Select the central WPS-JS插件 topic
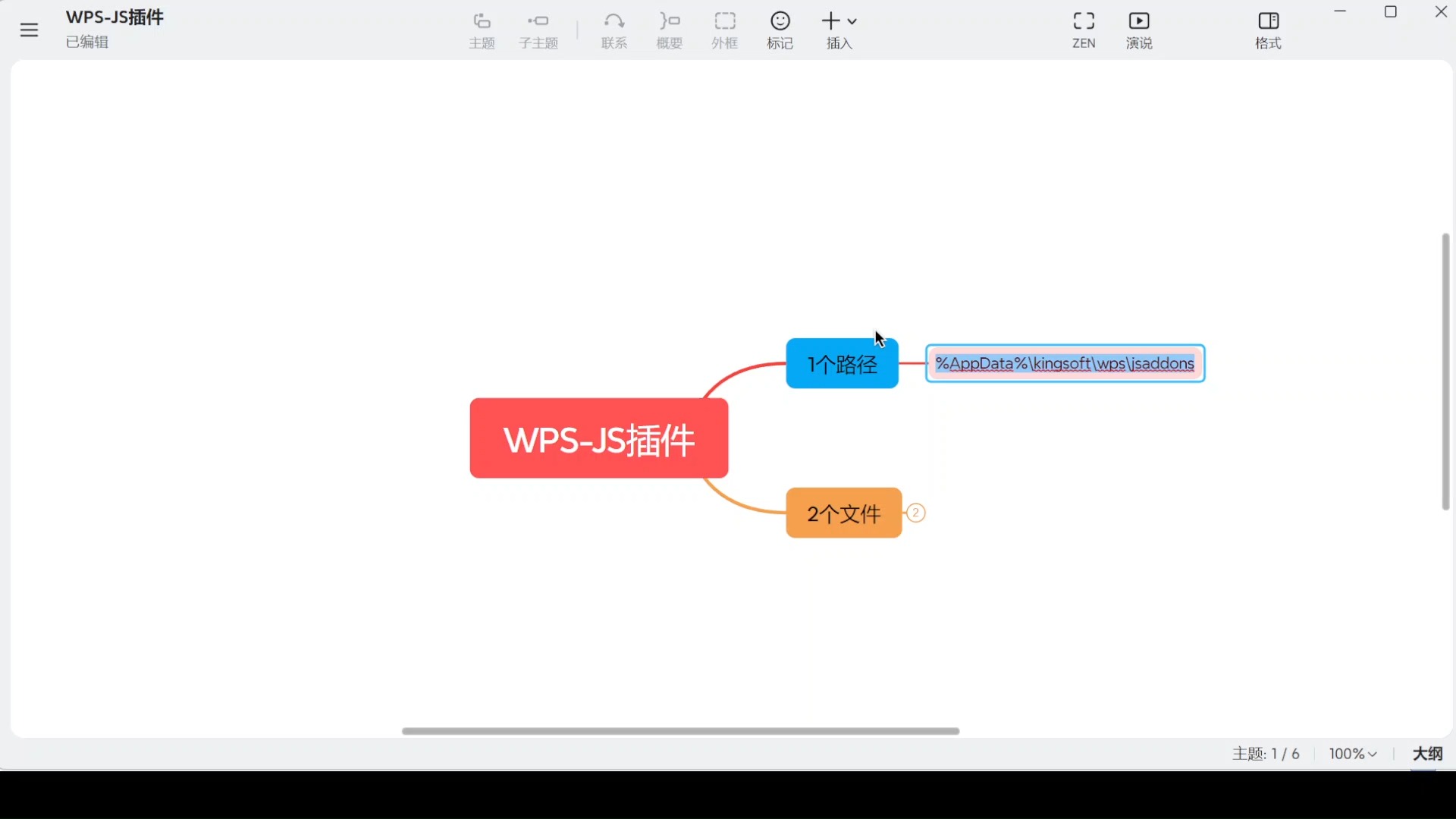1456x819 pixels. (x=599, y=438)
